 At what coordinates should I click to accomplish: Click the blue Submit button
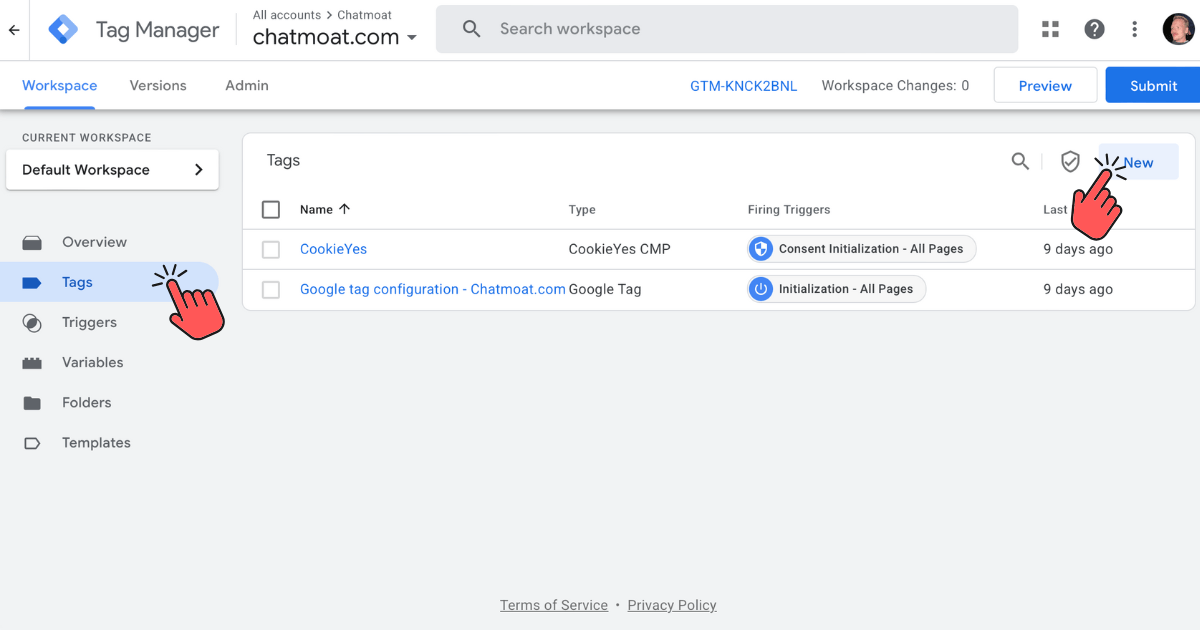click(1153, 85)
